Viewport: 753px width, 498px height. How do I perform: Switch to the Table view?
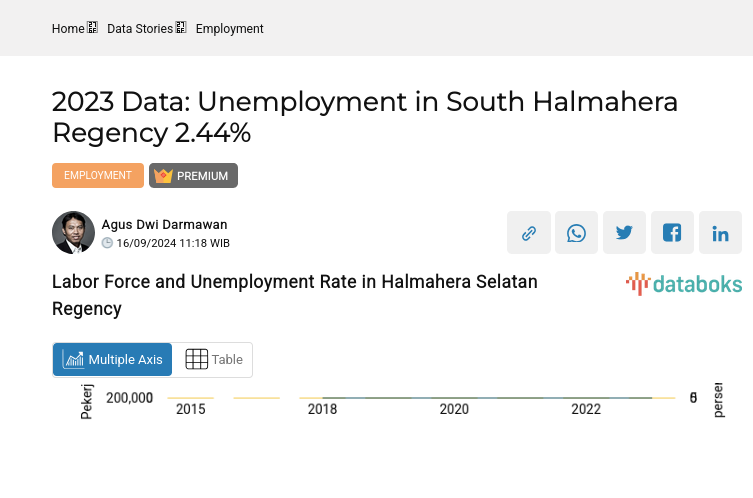[214, 360]
